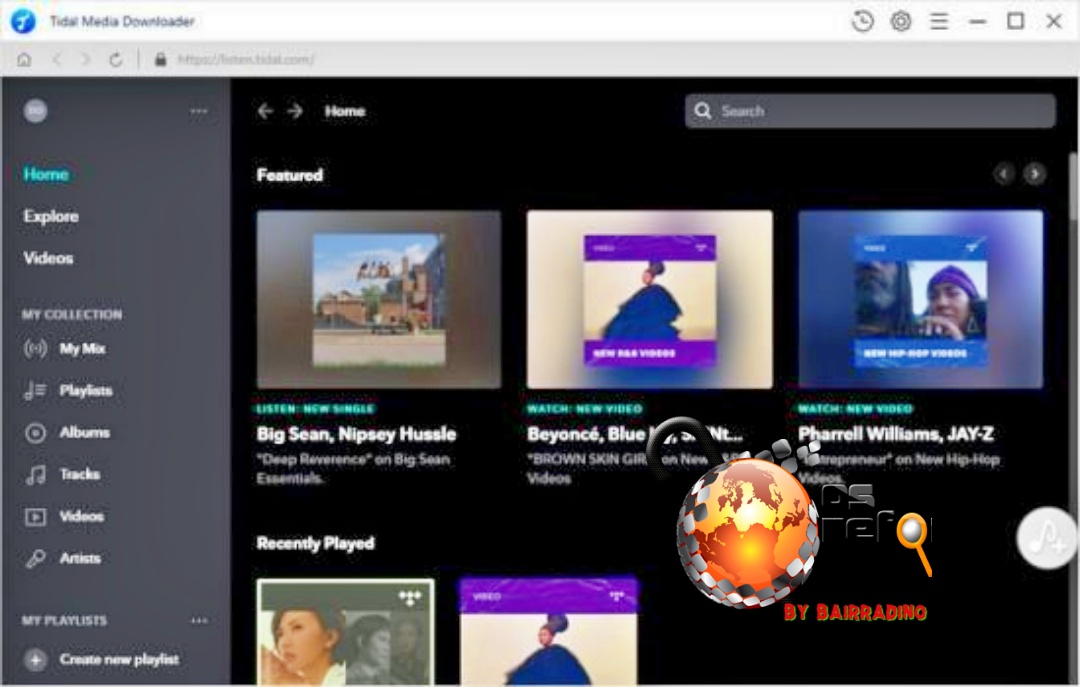This screenshot has width=1080, height=687.
Task: Click the plus icon for Create new playlist
Action: (36, 659)
